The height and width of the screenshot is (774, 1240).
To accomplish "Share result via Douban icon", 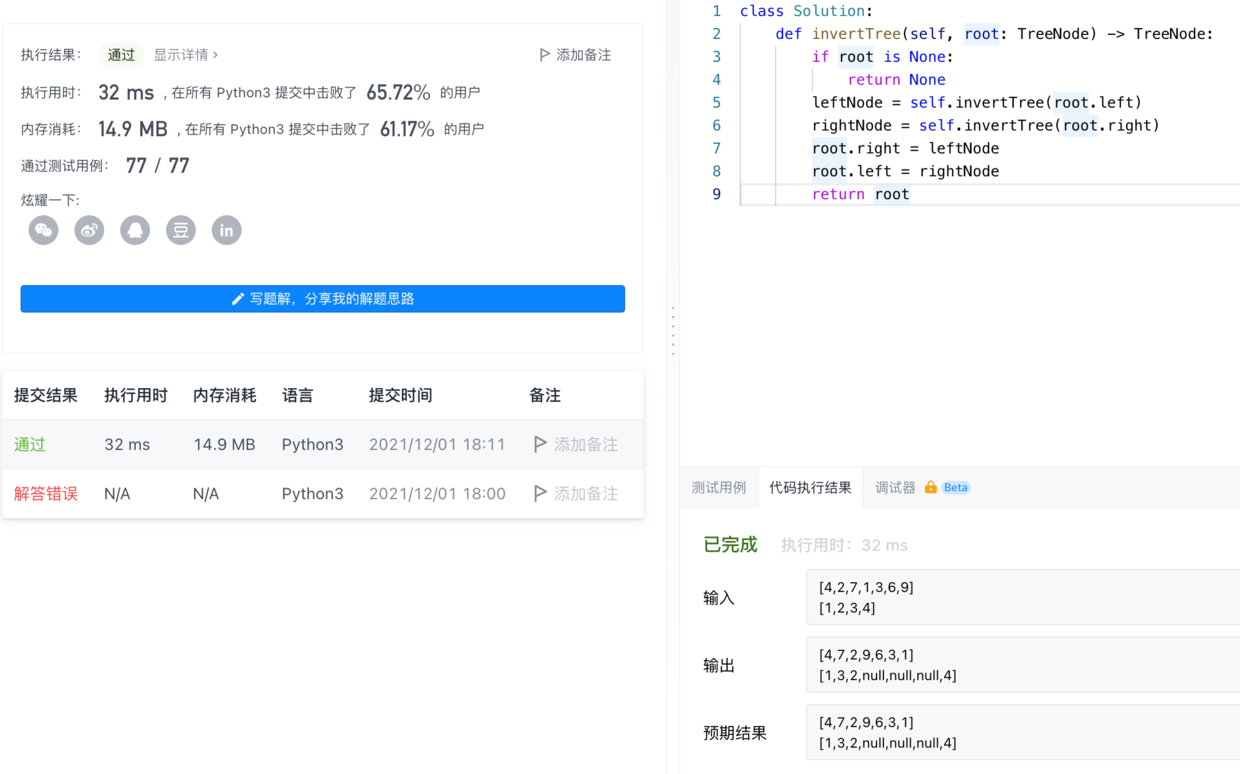I will pyautogui.click(x=181, y=230).
